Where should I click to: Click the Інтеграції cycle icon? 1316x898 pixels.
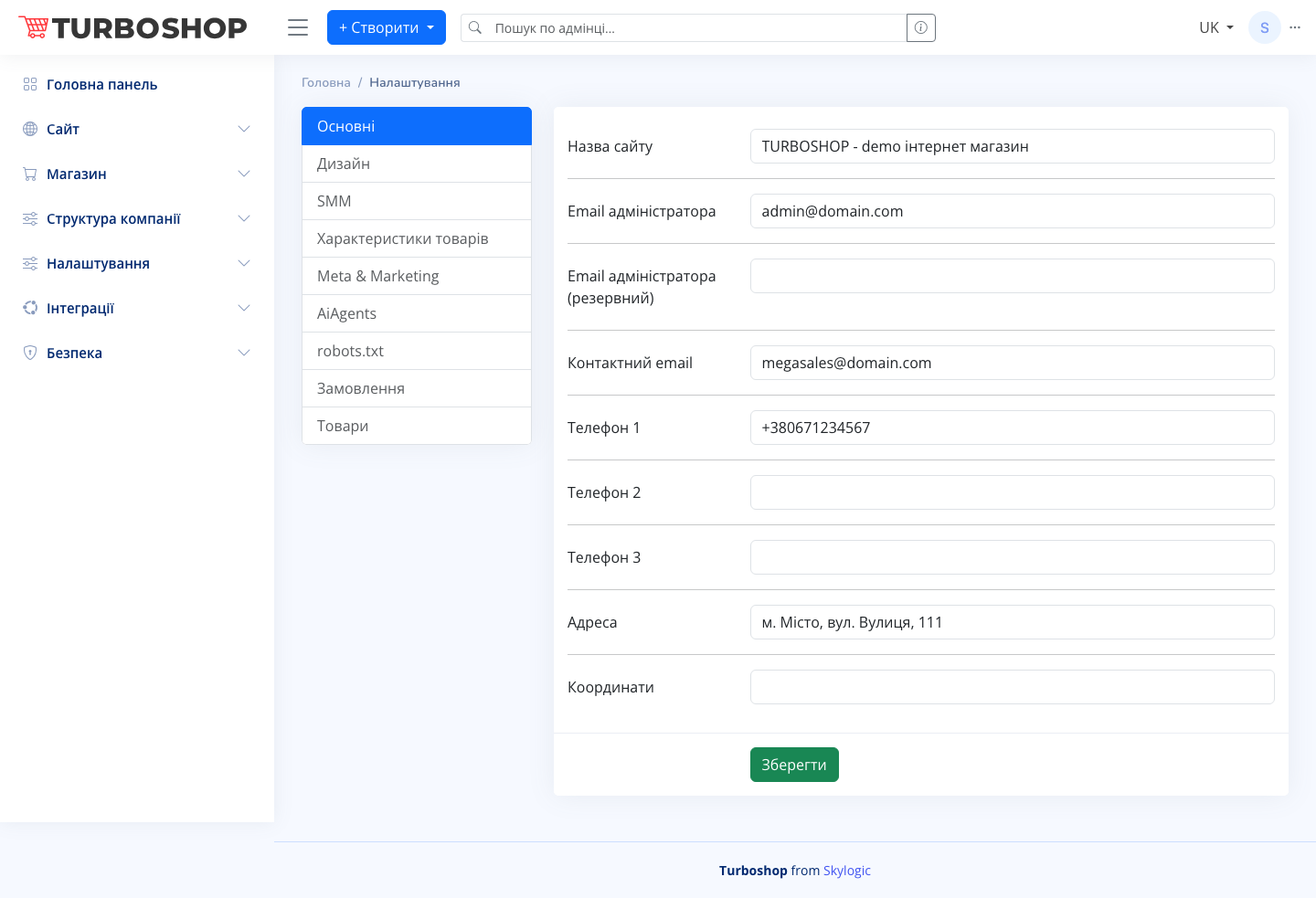tap(30, 308)
